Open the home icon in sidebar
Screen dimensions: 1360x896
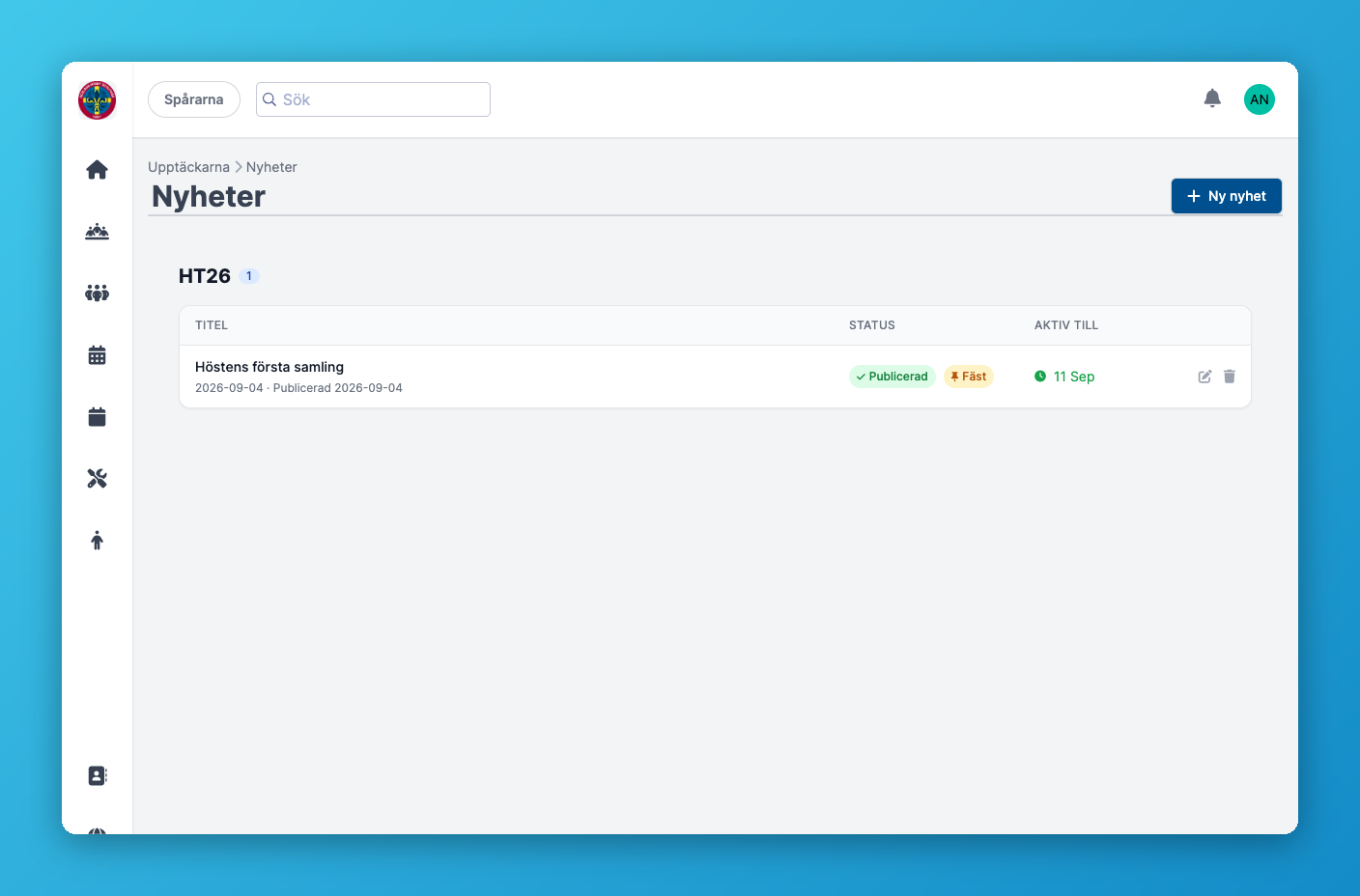(x=97, y=170)
